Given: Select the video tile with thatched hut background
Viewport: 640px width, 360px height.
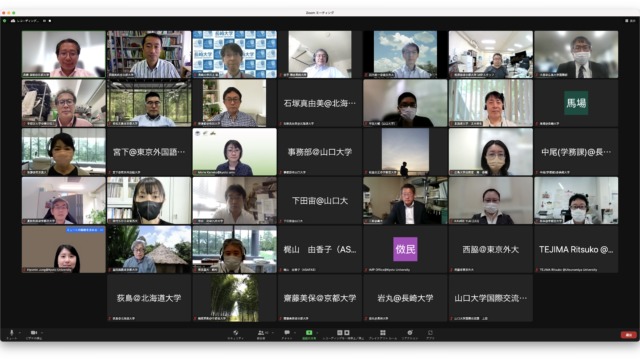Looking at the screenshot, I should 149,249.
